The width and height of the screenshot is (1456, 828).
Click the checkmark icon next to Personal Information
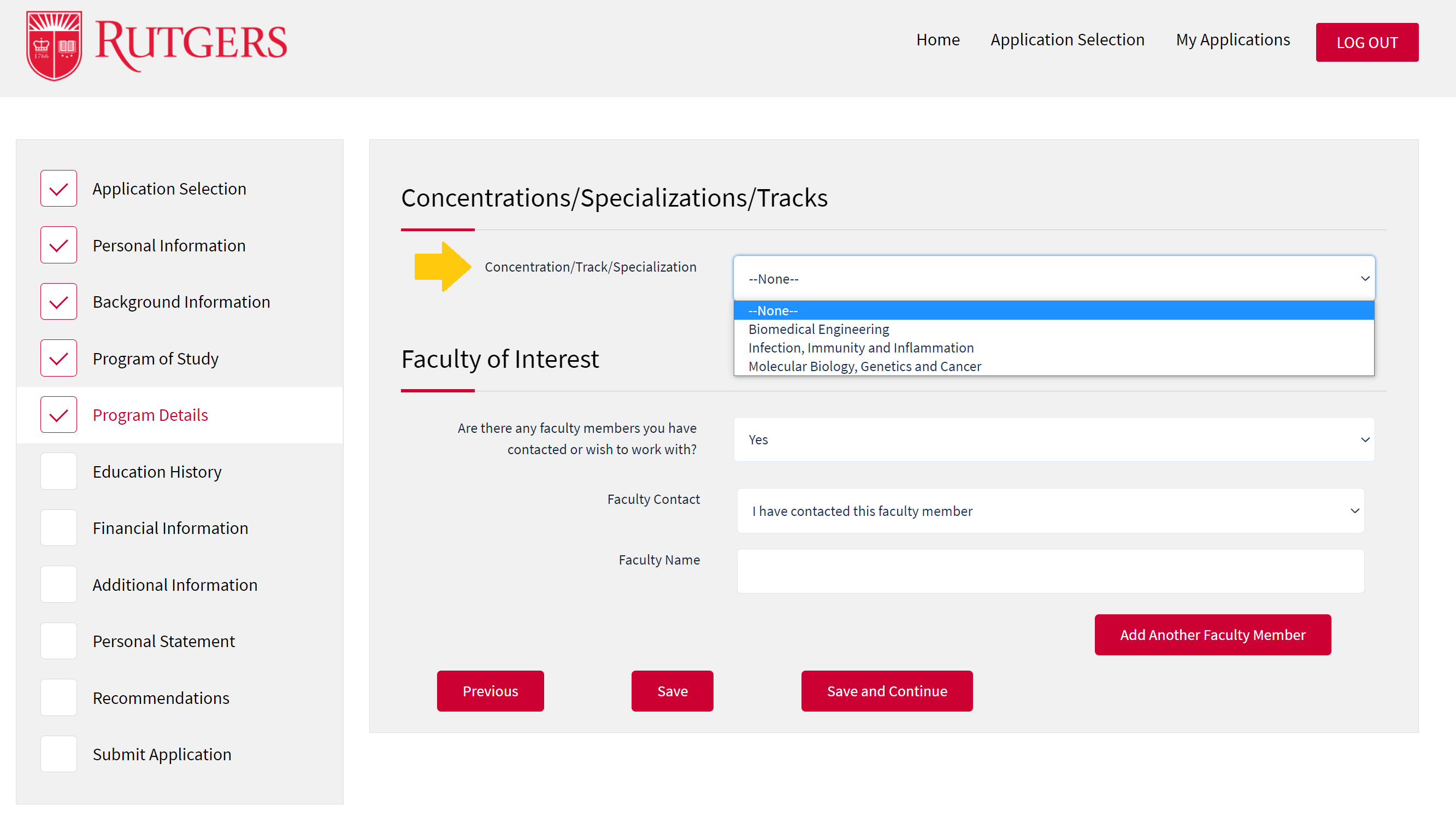tap(58, 245)
